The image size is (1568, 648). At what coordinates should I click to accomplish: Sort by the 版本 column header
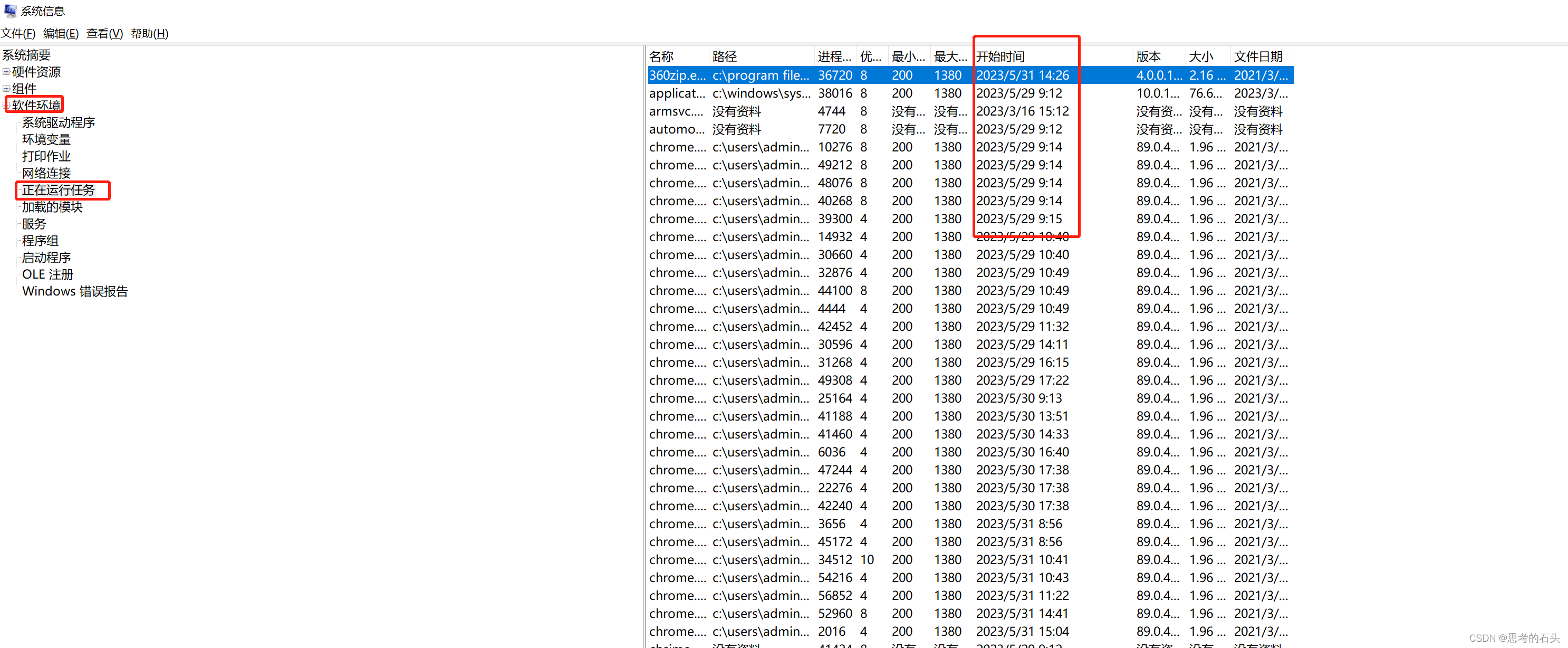(x=1159, y=56)
